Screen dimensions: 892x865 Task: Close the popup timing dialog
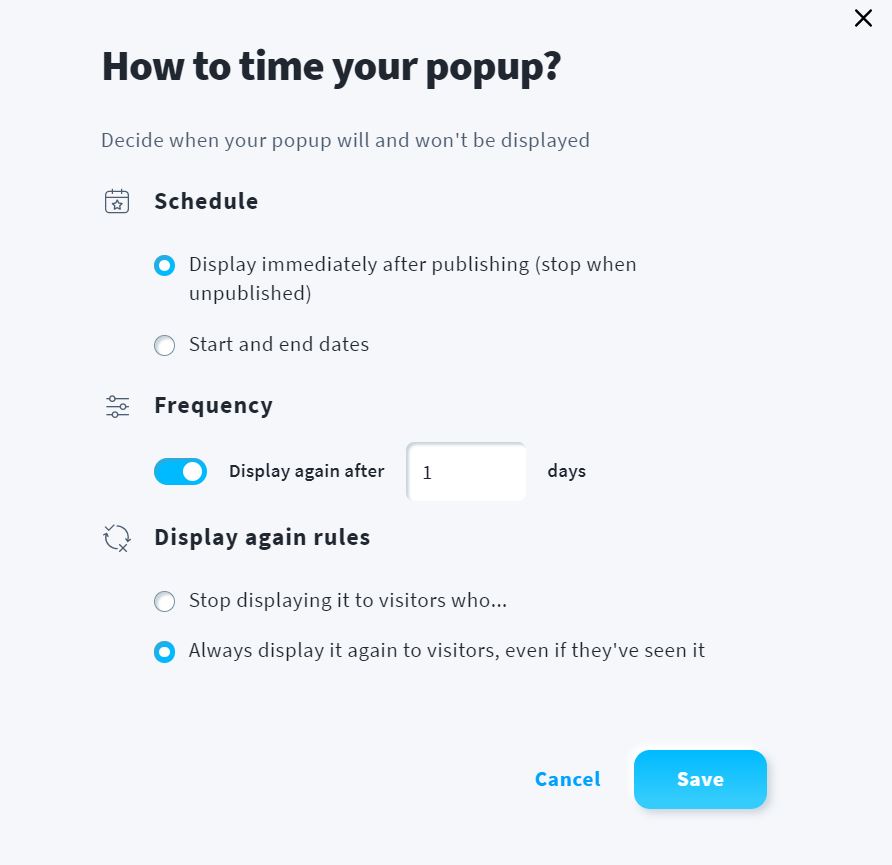[x=863, y=18]
